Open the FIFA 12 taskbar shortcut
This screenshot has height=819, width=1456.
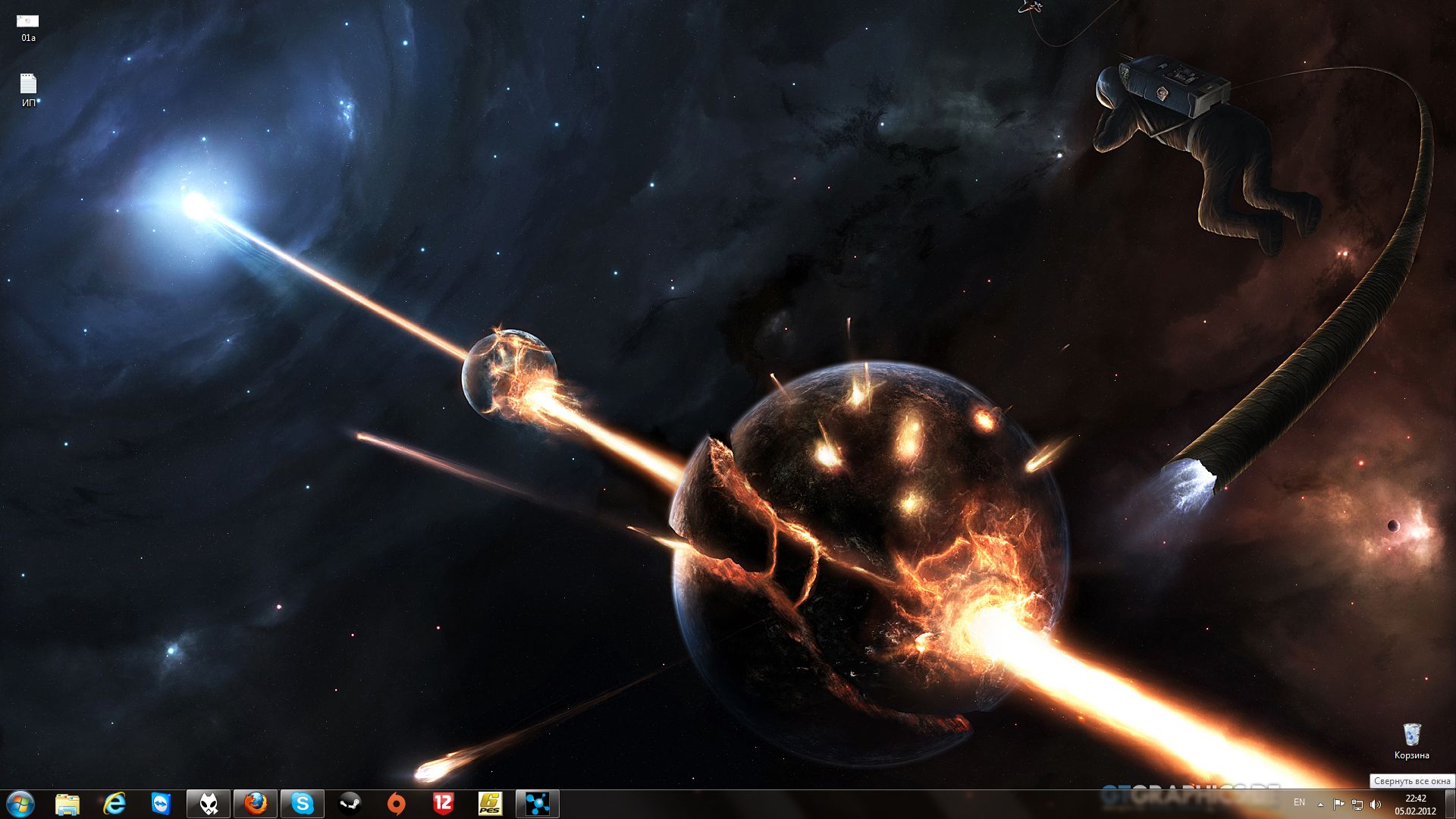(444, 803)
